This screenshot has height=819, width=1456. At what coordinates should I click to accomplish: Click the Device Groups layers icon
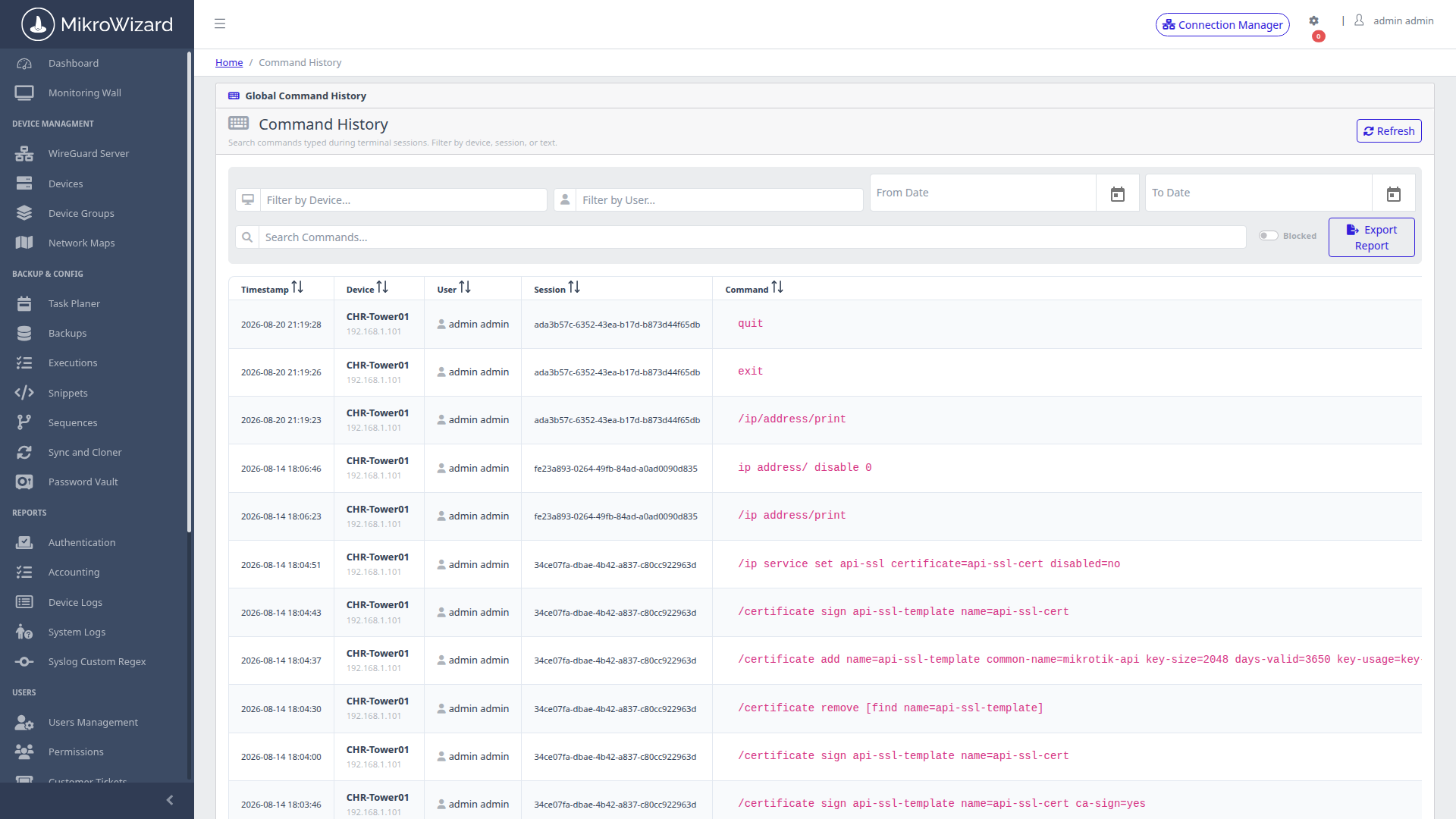pos(24,213)
